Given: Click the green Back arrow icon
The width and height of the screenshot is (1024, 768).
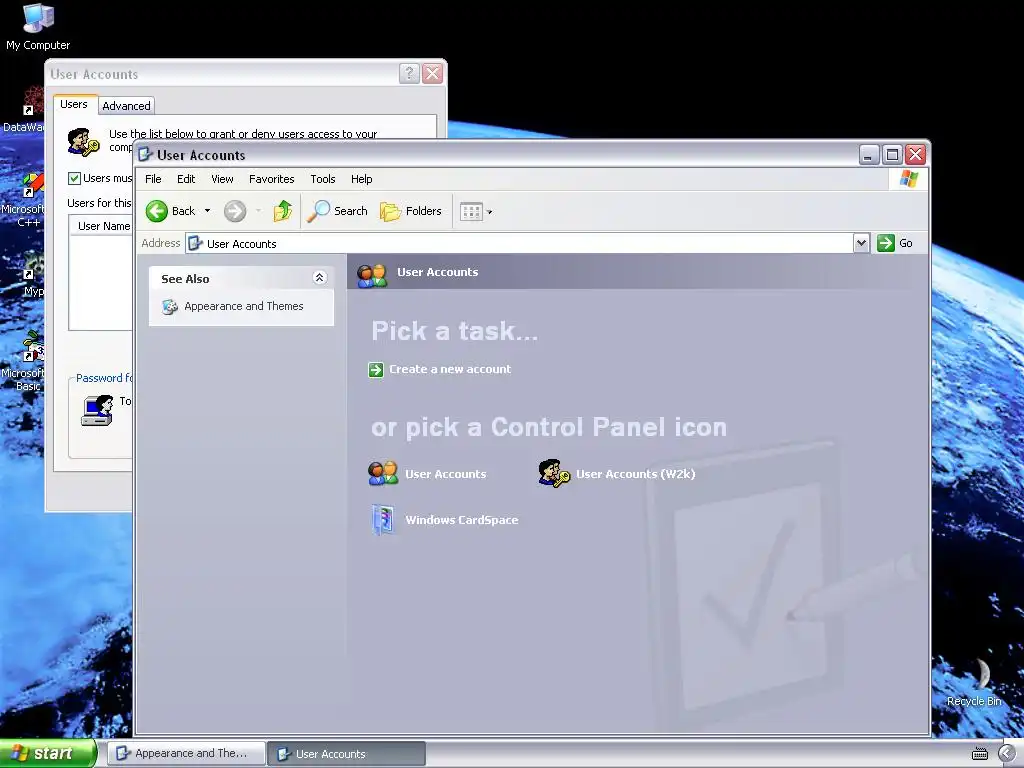Looking at the screenshot, I should [157, 211].
